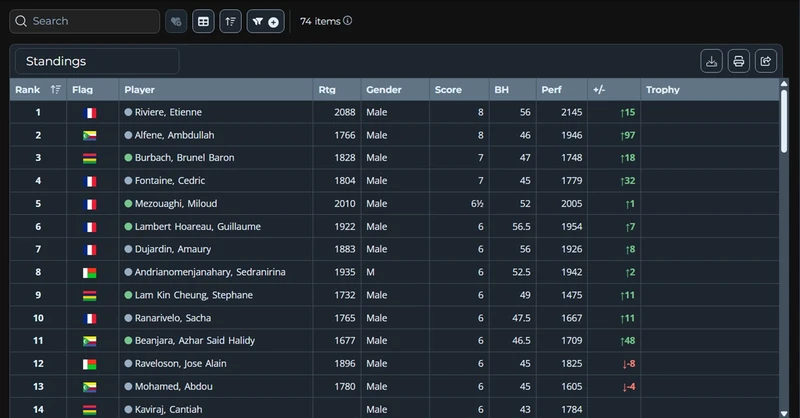The width and height of the screenshot is (800, 418).
Task: Click the search magnifier icon
Action: (x=21, y=21)
